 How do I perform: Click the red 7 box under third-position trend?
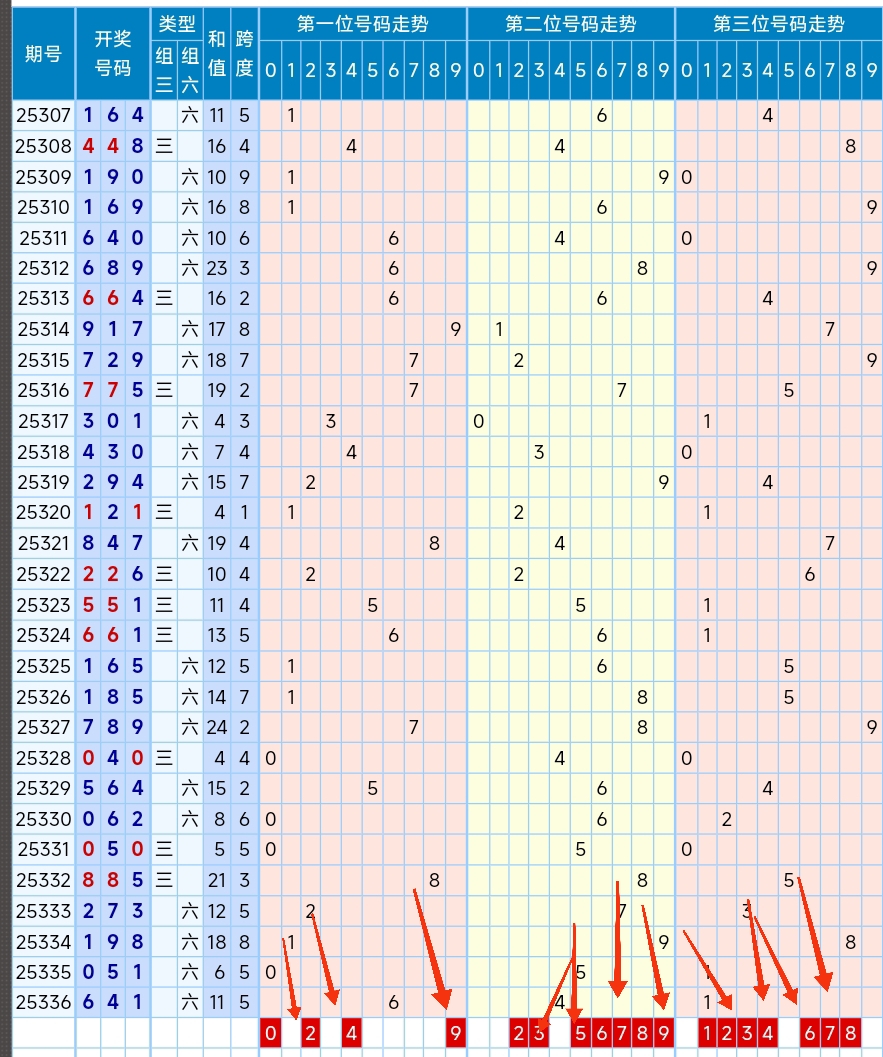pyautogui.click(x=830, y=1033)
